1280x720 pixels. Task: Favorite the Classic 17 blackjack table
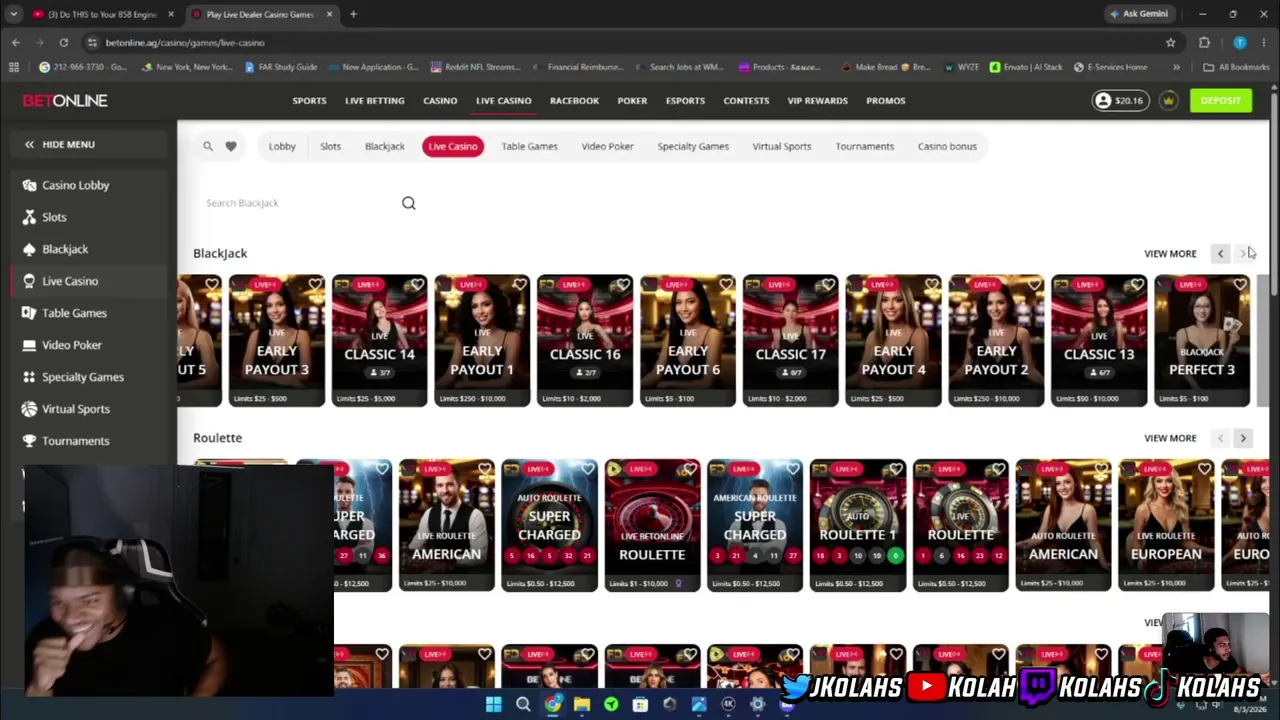[x=829, y=285]
